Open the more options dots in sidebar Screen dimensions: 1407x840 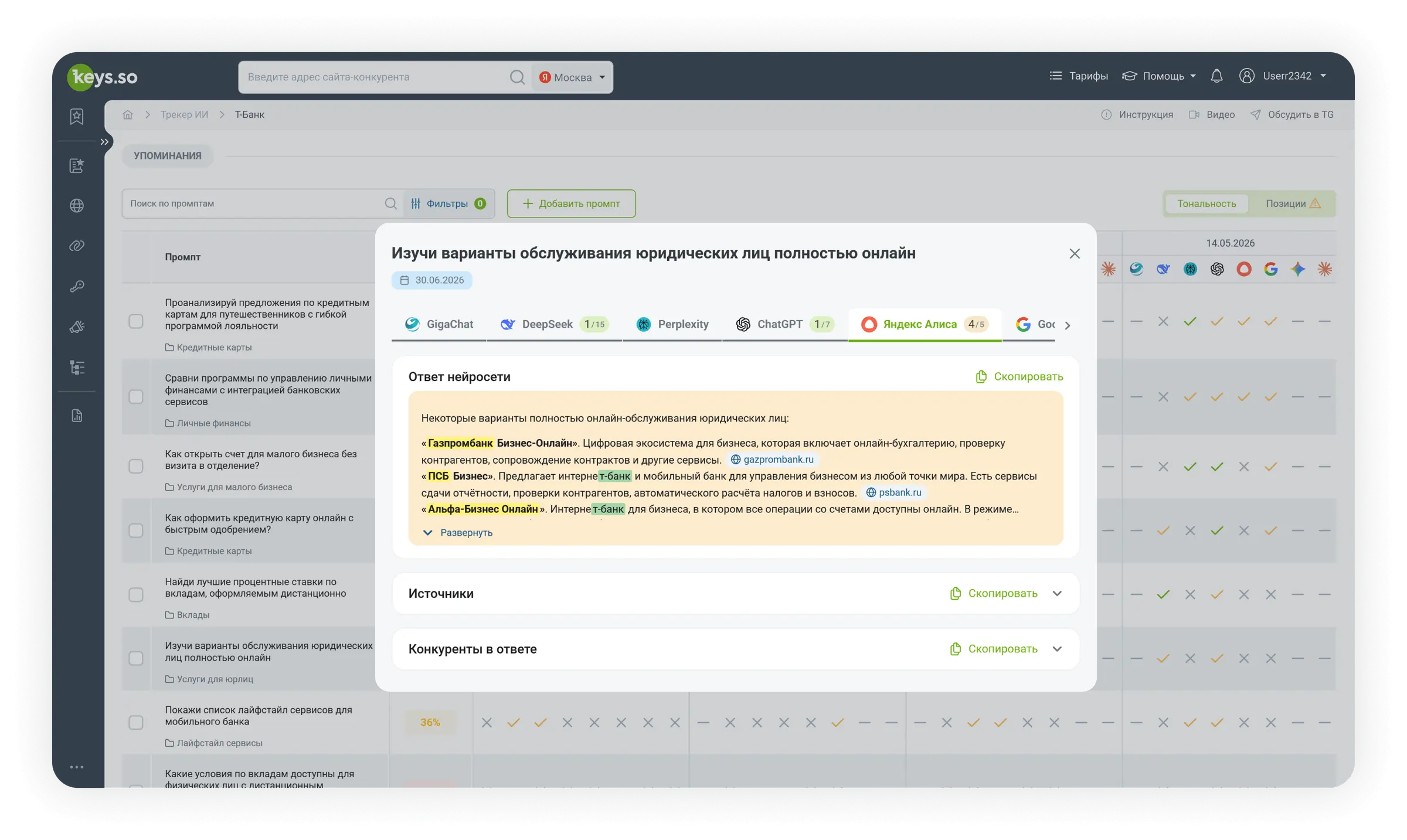coord(77,767)
